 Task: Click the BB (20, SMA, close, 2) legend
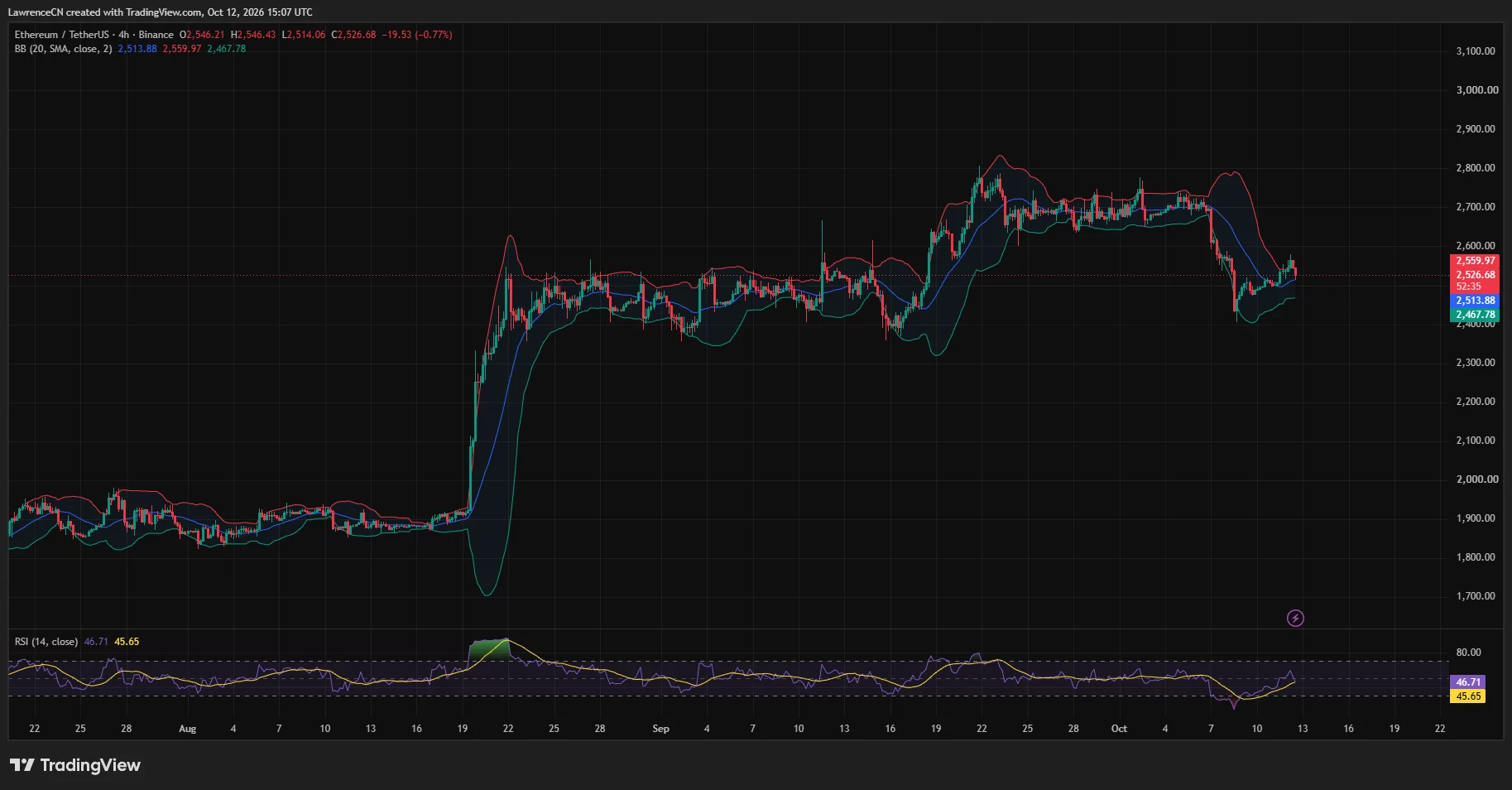click(x=63, y=49)
